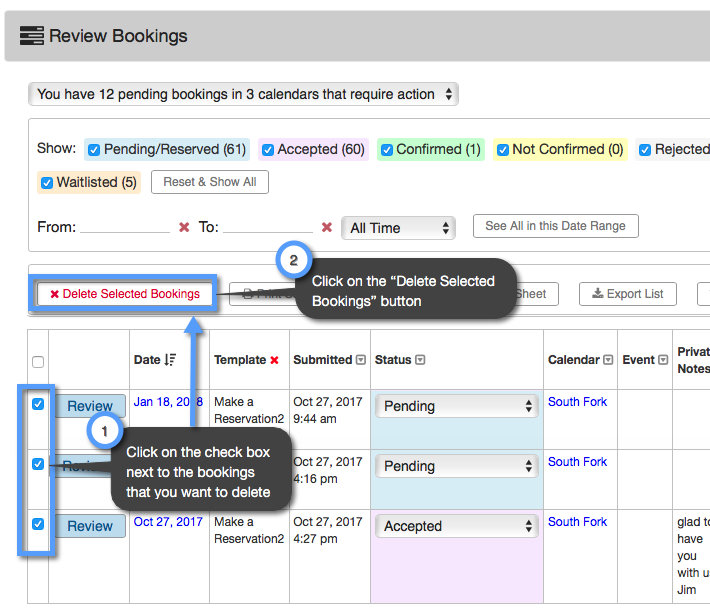
Task: Open Status dropdown for 9:44 am booking
Action: pos(456,406)
